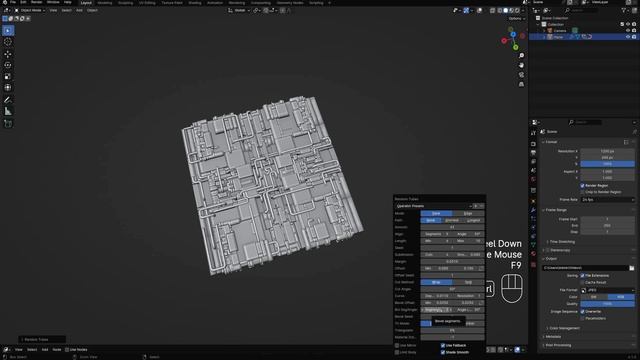
Task: Switch perspective/orthographic grid icon in viewport
Action: [521, 84]
